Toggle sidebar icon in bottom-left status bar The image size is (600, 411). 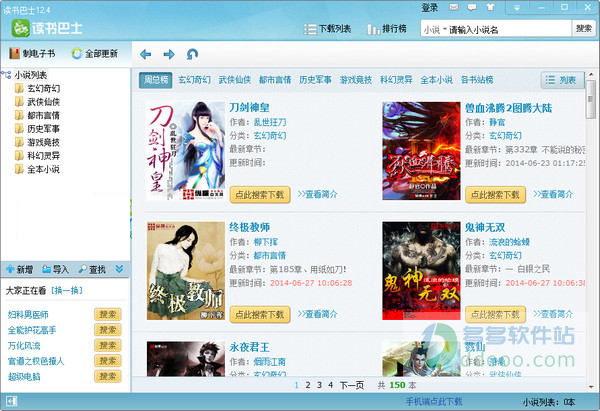[11, 401]
